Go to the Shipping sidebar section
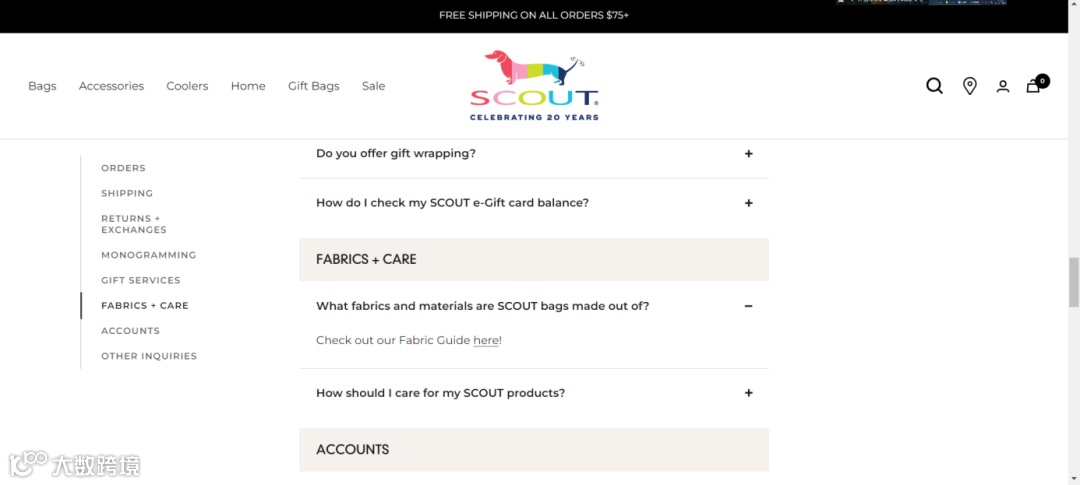This screenshot has width=1080, height=485. tap(127, 193)
